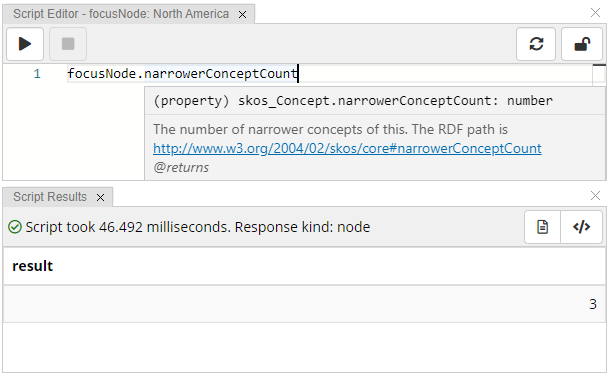Click the '@returns' tooltip text
609x375 pixels.
181,168
